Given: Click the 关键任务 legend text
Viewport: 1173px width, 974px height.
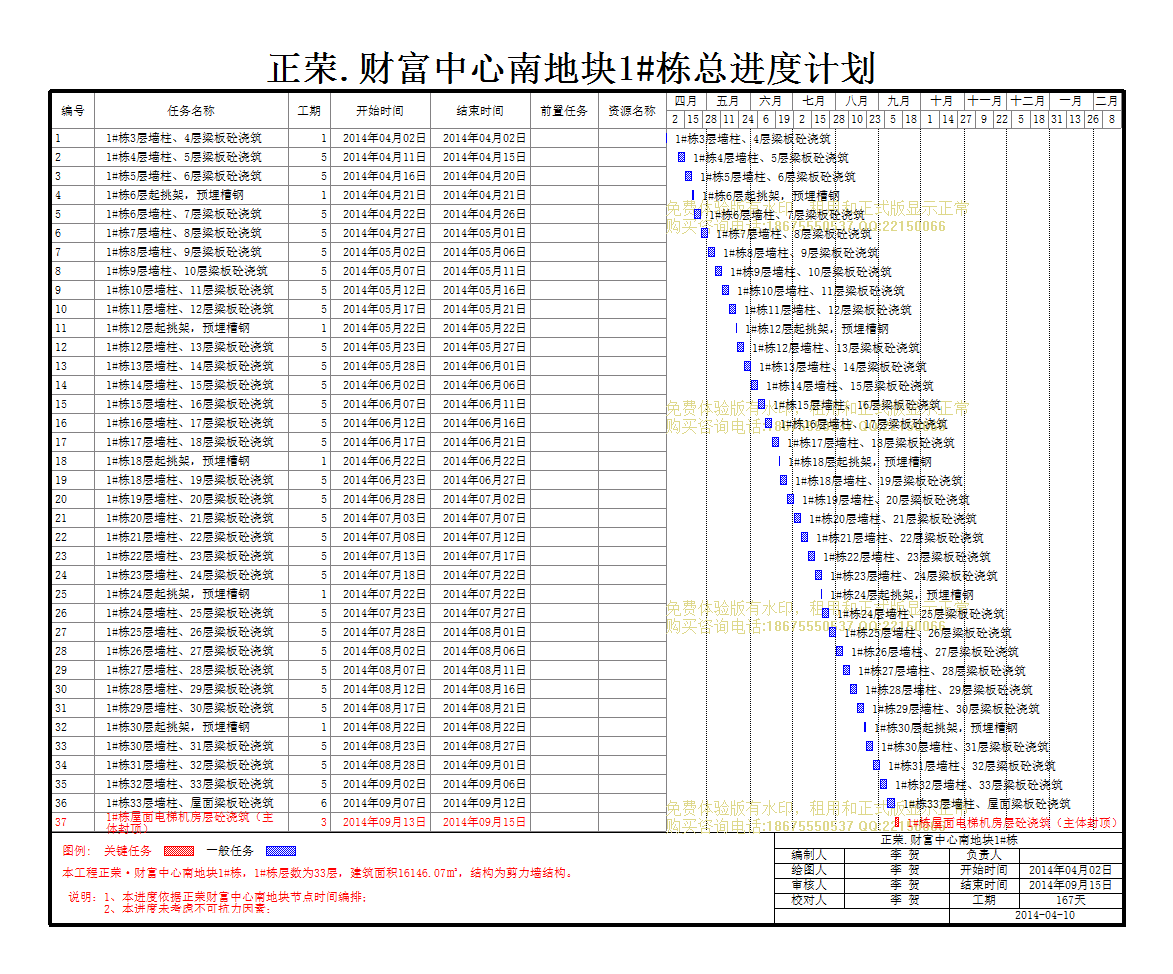Looking at the screenshot, I should pyautogui.click(x=128, y=851).
